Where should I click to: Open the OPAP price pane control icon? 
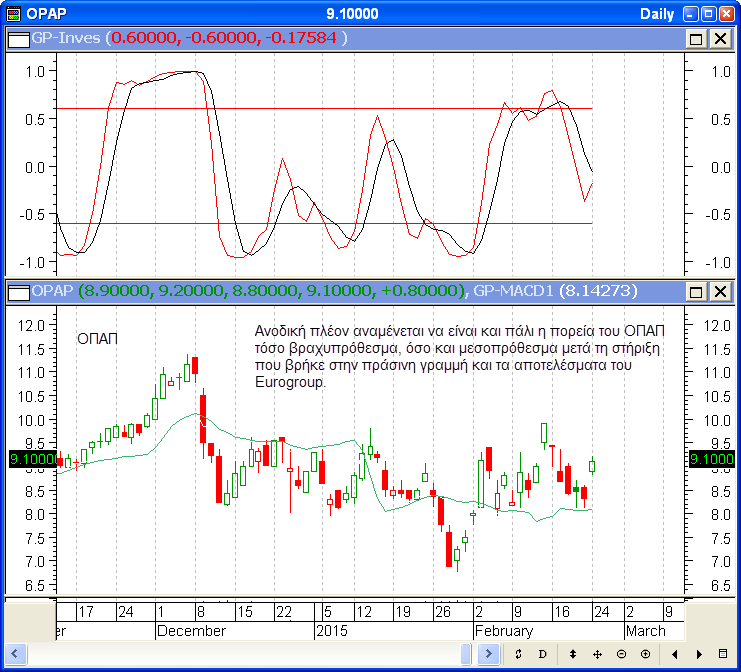19,292
